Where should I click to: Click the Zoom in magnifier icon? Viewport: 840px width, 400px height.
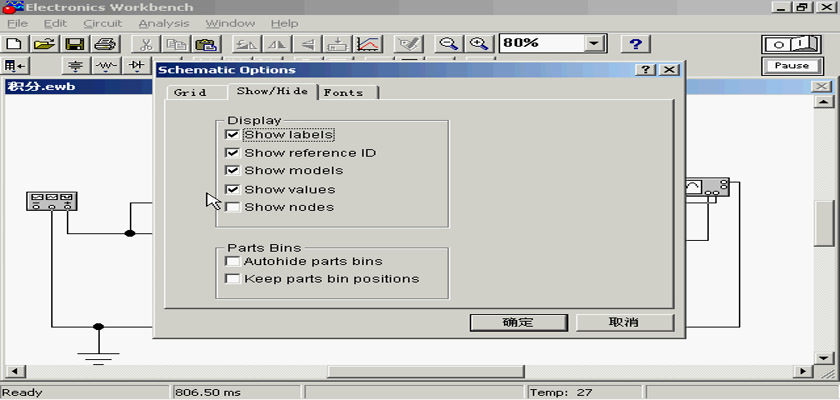click(x=480, y=44)
